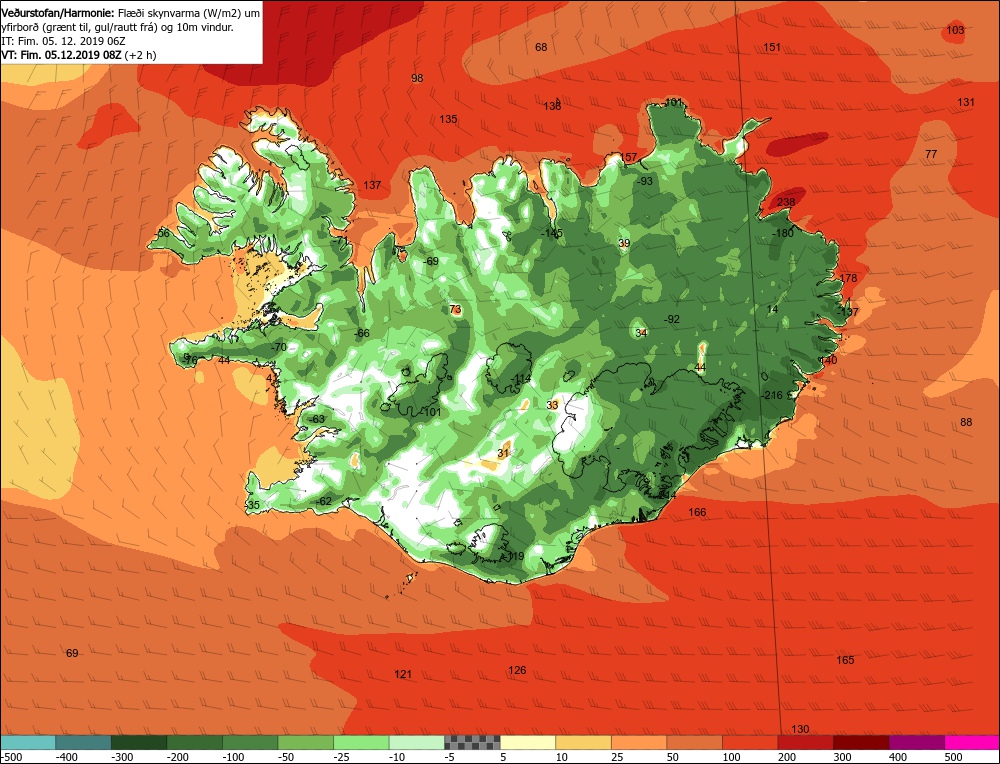
Task: Click the legend label '-100'
Action: tap(233, 757)
